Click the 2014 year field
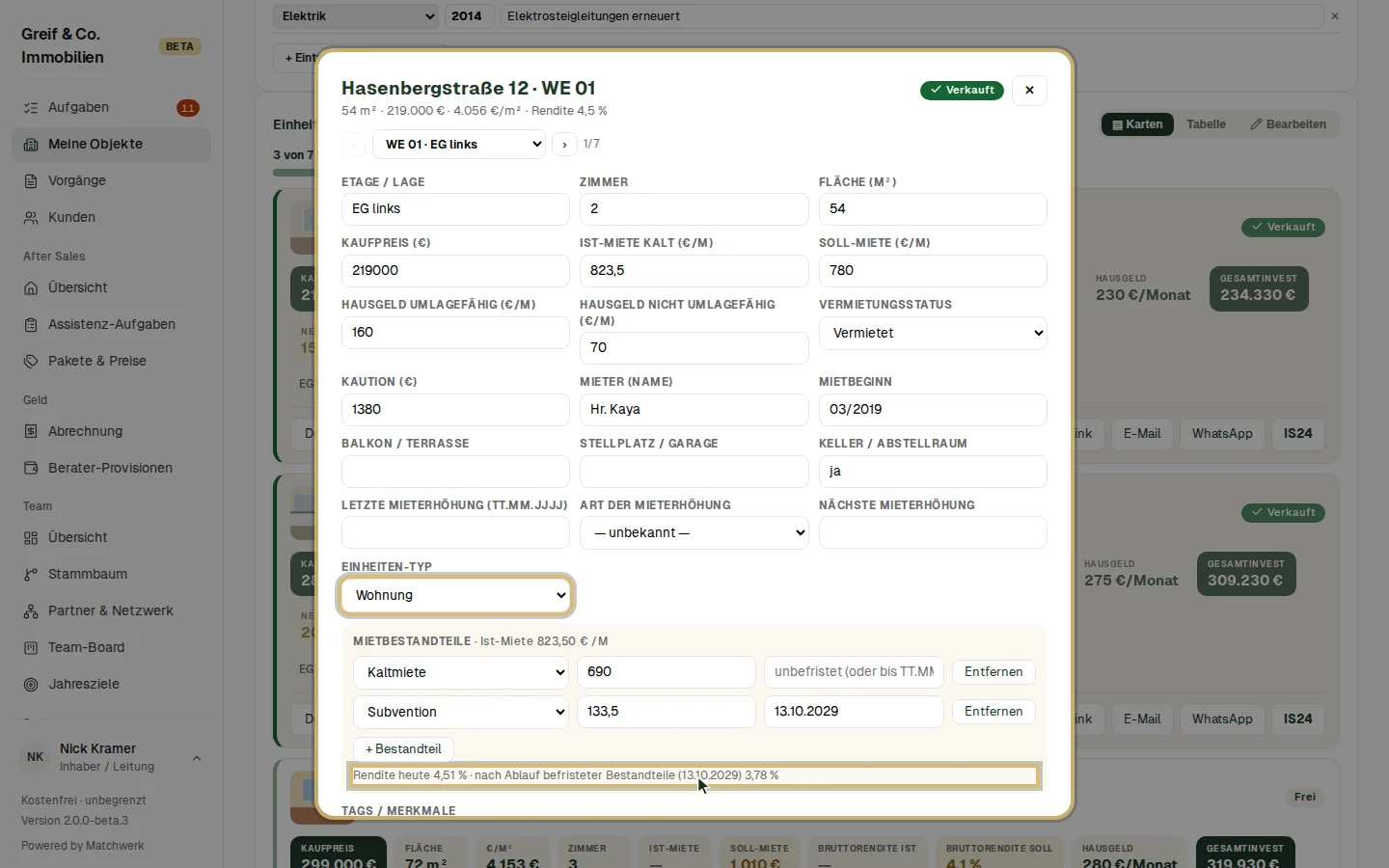 click(x=469, y=16)
